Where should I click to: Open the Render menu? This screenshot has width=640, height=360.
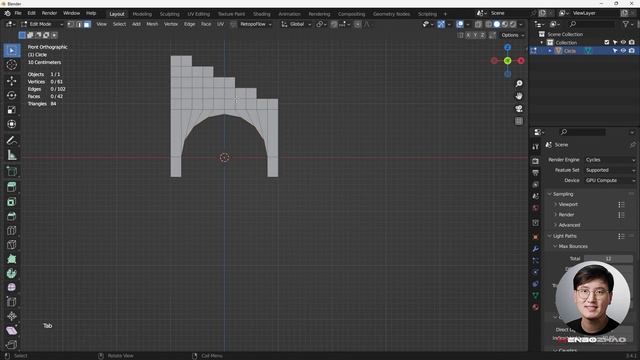[x=49, y=13]
